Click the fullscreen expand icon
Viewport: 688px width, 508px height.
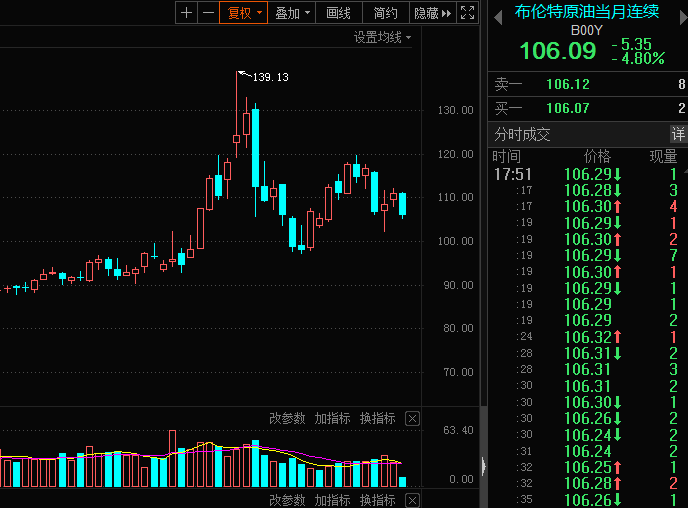[467, 13]
